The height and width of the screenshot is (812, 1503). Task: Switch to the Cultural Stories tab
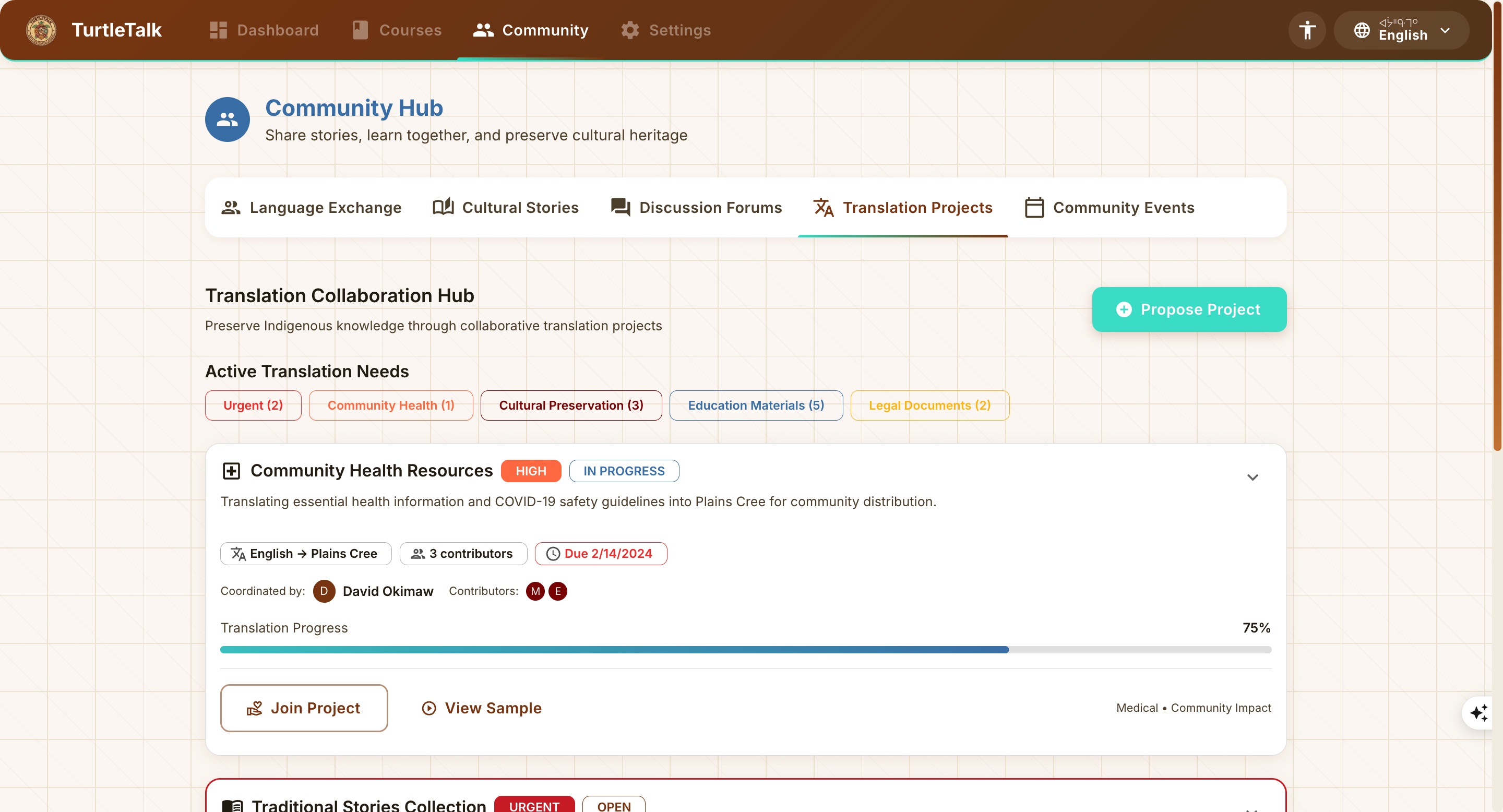[x=505, y=207]
